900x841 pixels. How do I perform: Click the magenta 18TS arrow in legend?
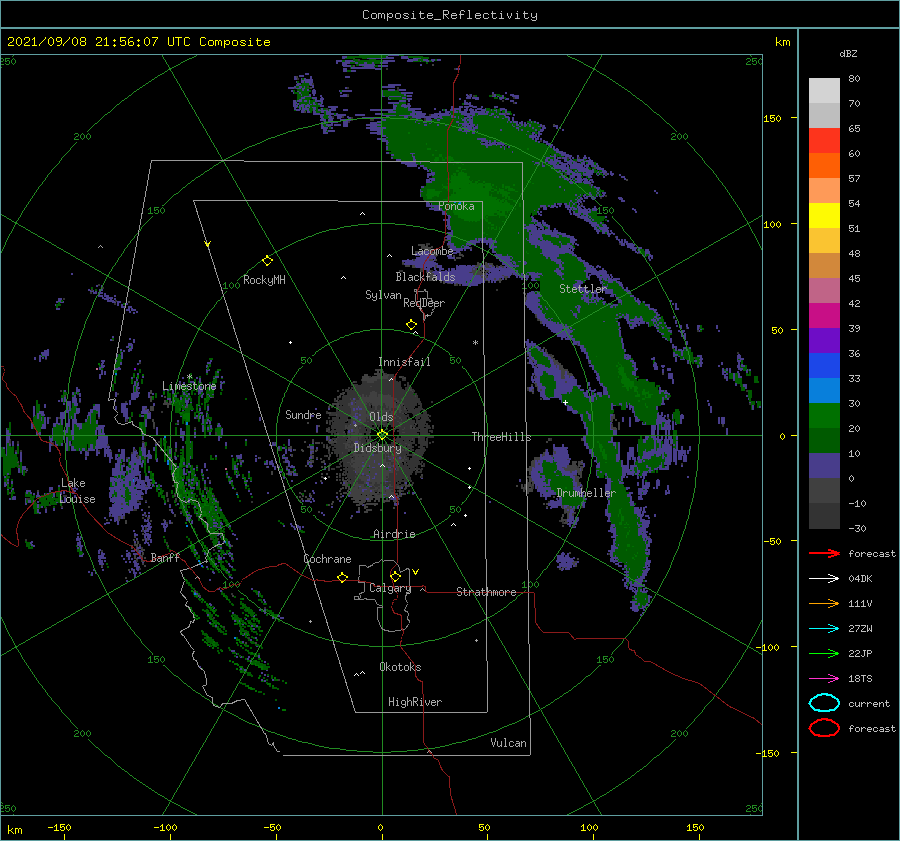click(x=824, y=679)
